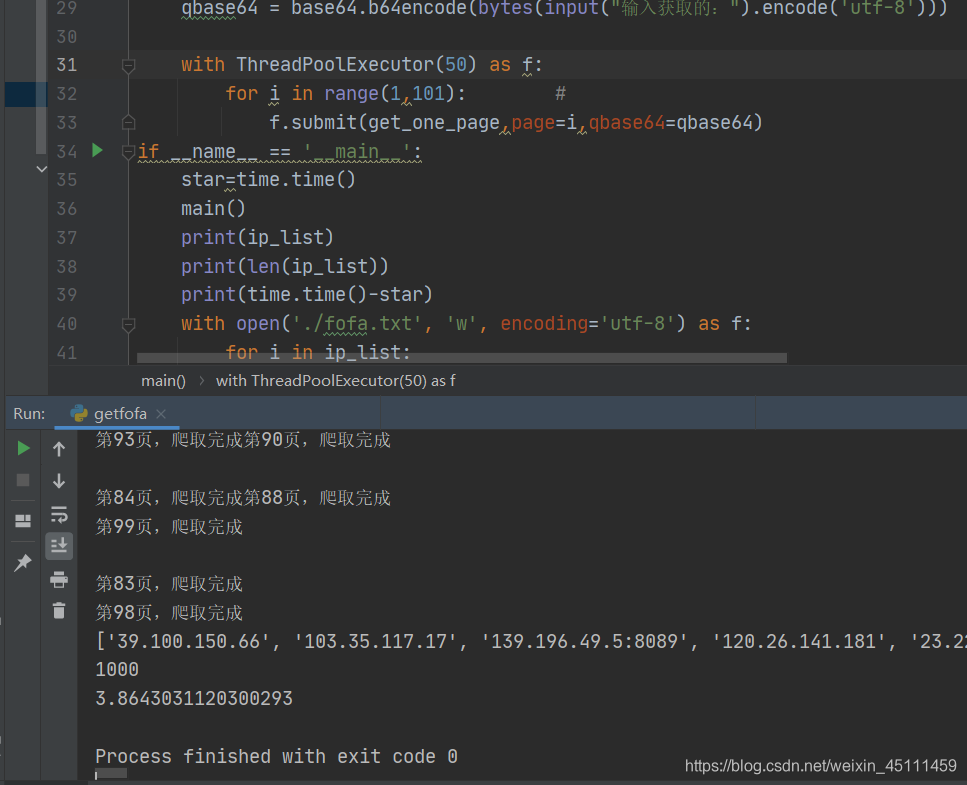Click the 3.8643031120300293 timing output

click(x=194, y=699)
